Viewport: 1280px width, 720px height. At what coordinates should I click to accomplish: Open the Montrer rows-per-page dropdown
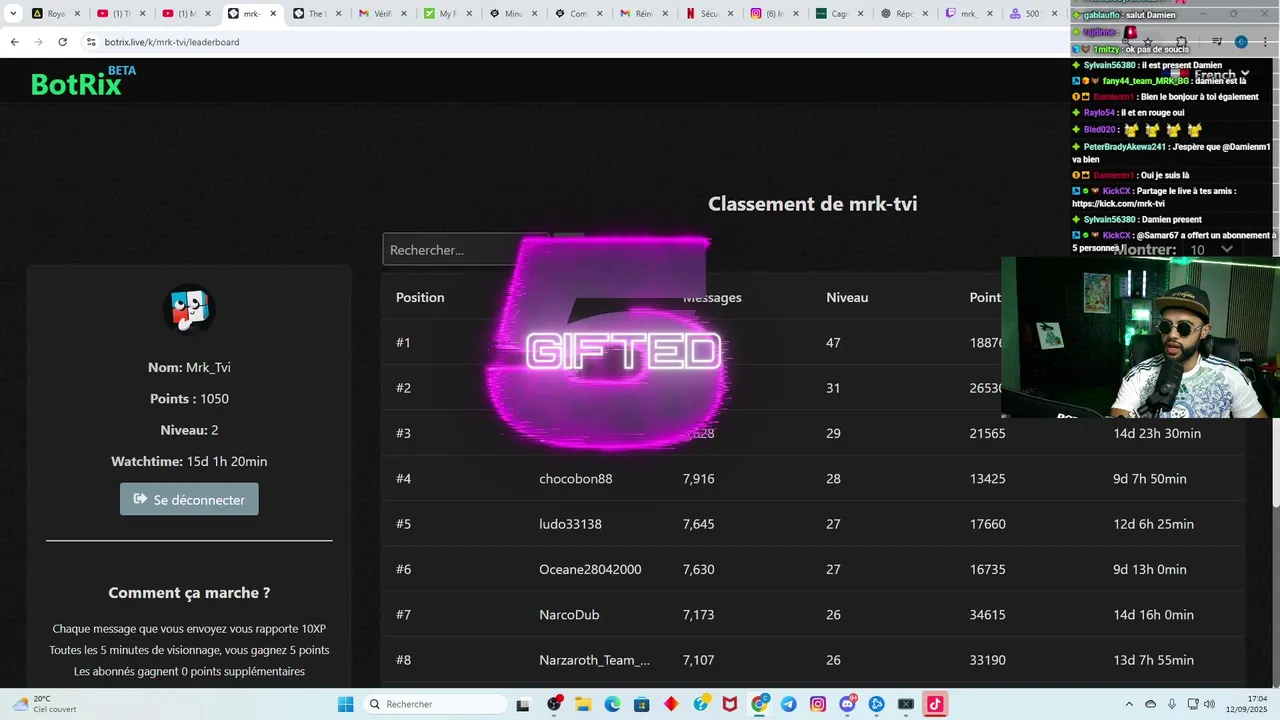[x=1211, y=249]
